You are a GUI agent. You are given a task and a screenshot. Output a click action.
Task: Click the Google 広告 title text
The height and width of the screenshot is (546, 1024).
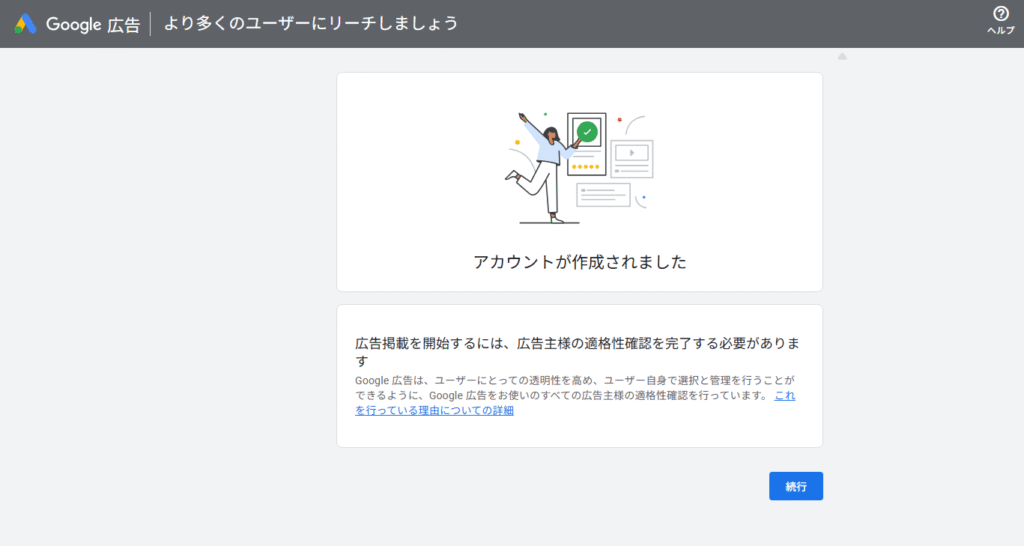(93, 25)
